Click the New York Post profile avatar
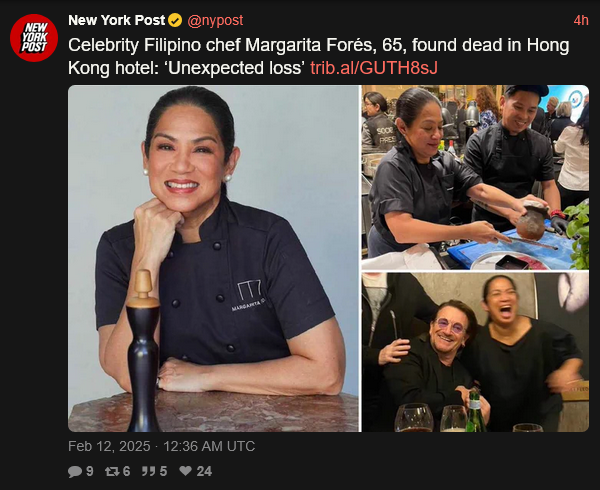This screenshot has height=490, width=600. (x=34, y=38)
